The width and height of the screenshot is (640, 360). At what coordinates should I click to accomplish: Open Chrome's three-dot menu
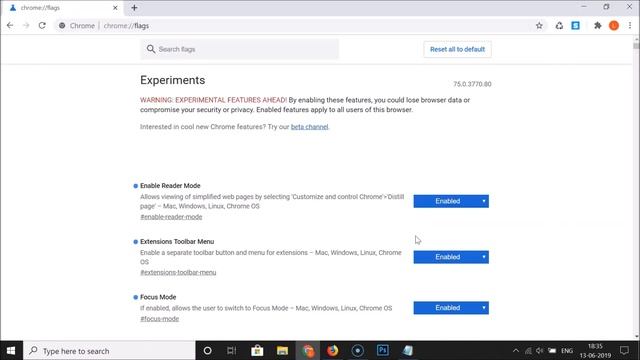point(630,25)
